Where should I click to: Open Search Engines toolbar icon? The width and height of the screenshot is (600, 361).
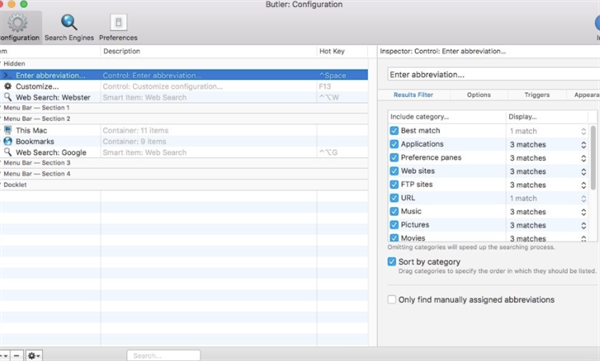tap(69, 23)
